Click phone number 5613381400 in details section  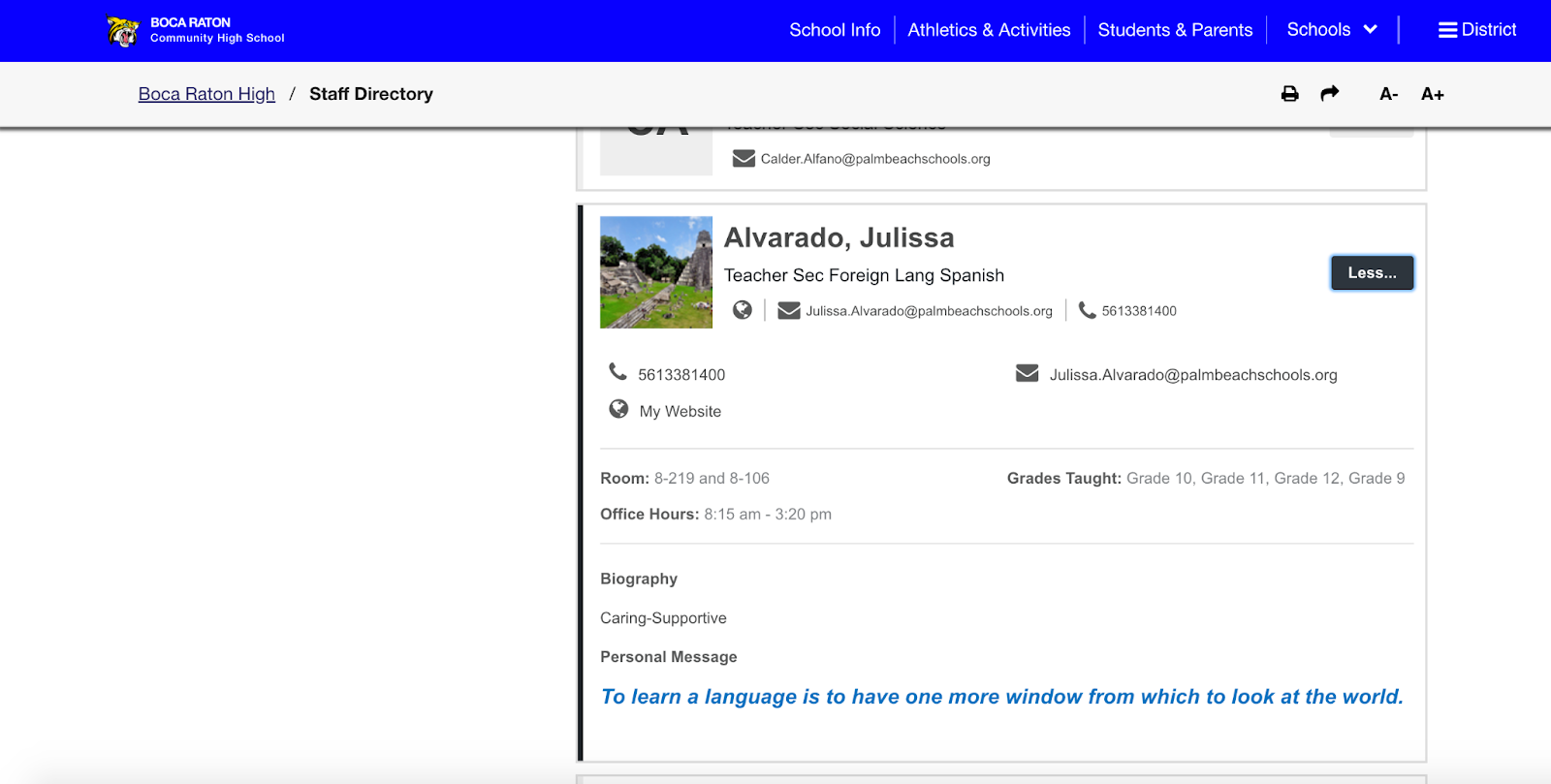pos(681,375)
